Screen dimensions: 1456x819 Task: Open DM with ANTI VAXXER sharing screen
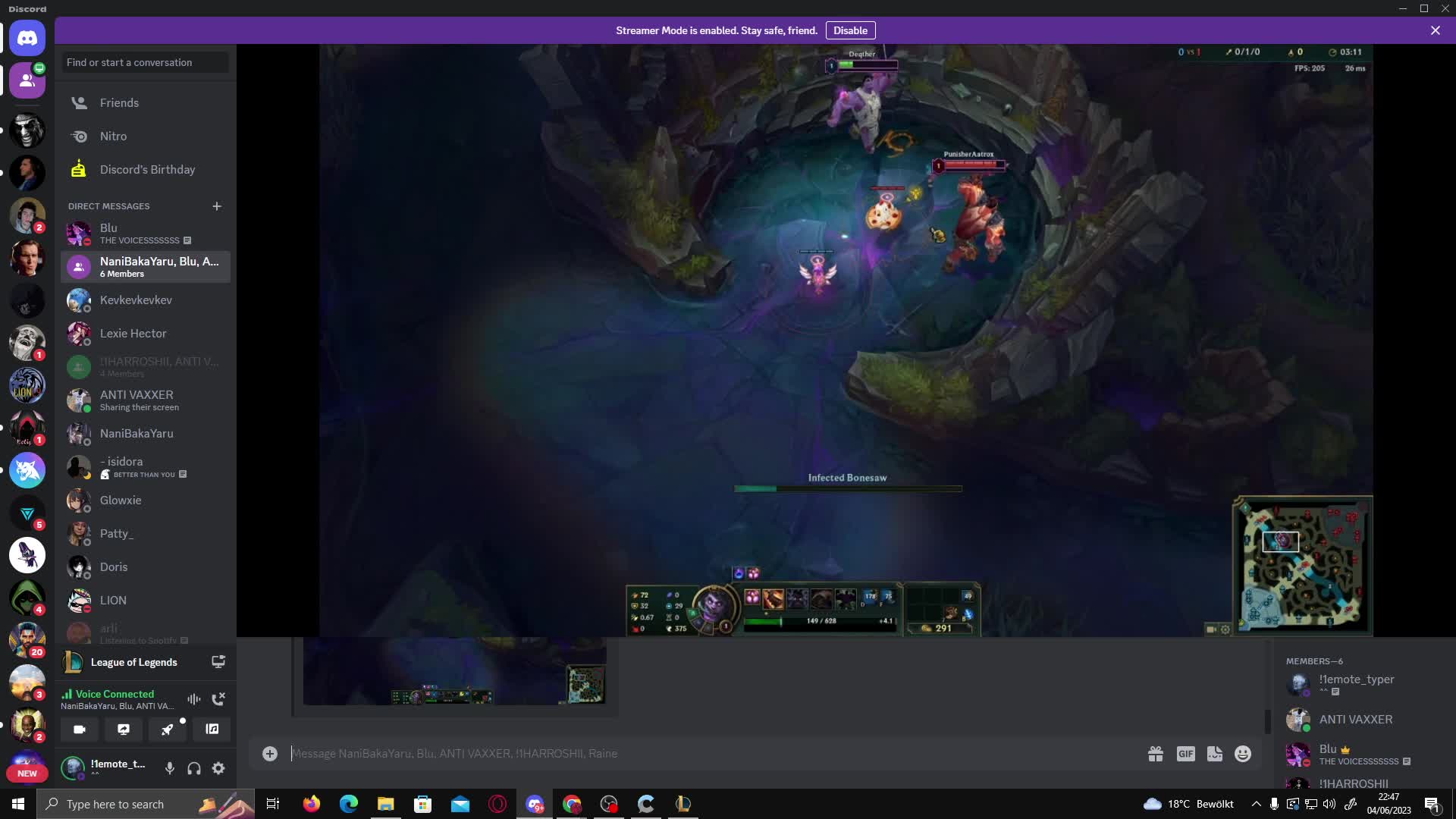[x=145, y=400]
